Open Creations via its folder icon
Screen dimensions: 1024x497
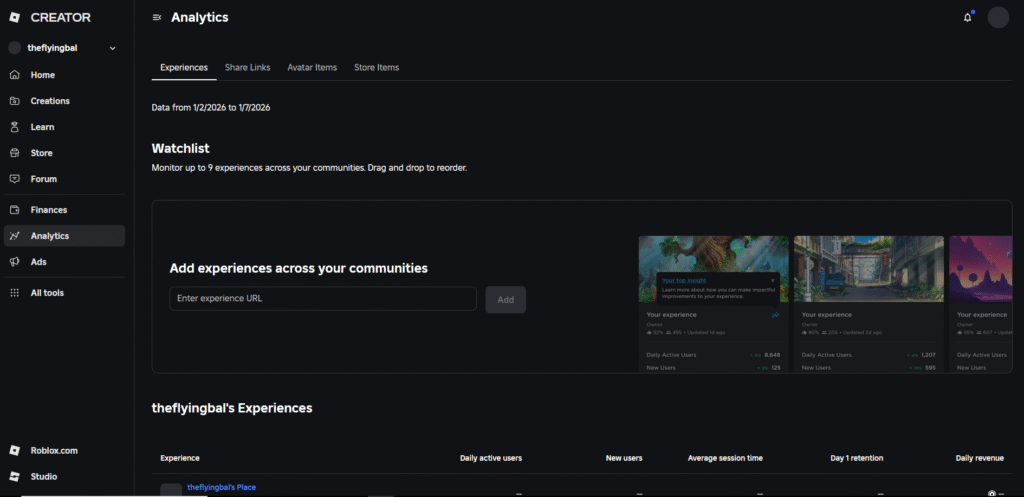(x=14, y=101)
